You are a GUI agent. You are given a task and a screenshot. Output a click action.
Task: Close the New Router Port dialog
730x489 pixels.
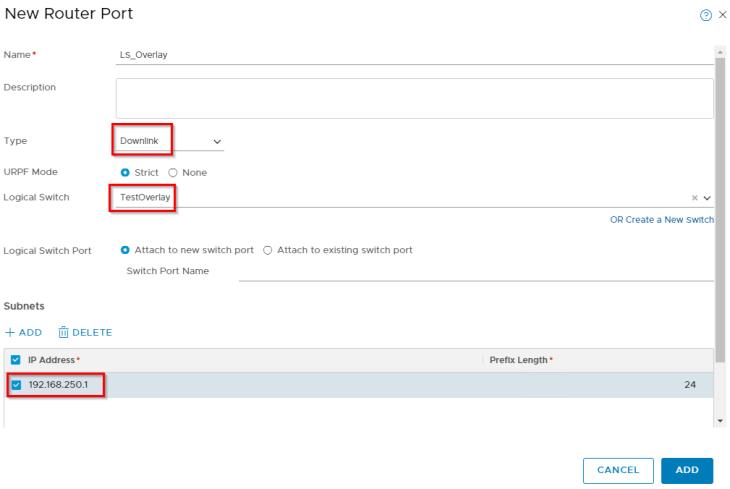click(723, 16)
